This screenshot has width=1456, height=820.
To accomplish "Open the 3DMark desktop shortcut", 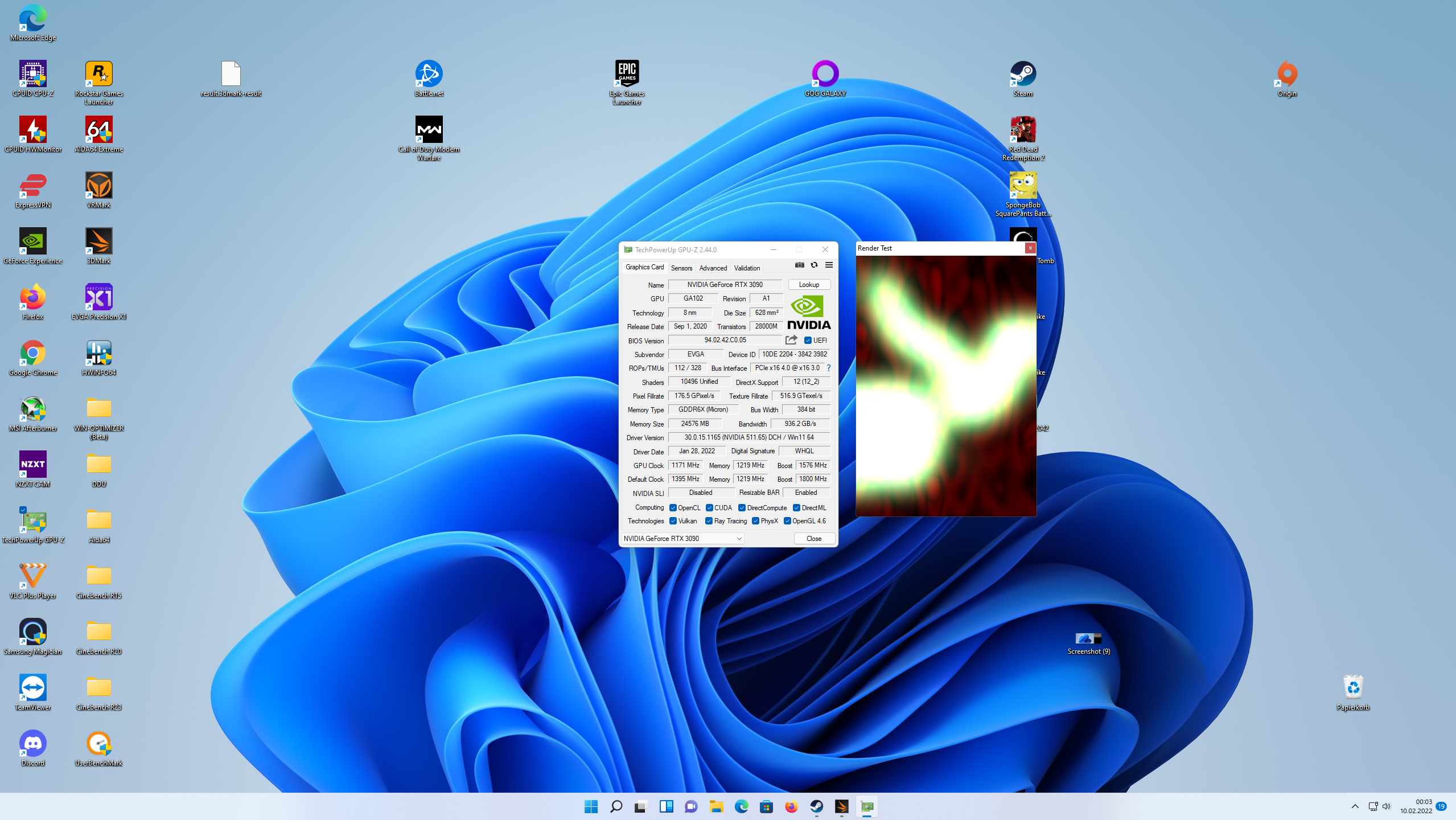I will point(98,242).
